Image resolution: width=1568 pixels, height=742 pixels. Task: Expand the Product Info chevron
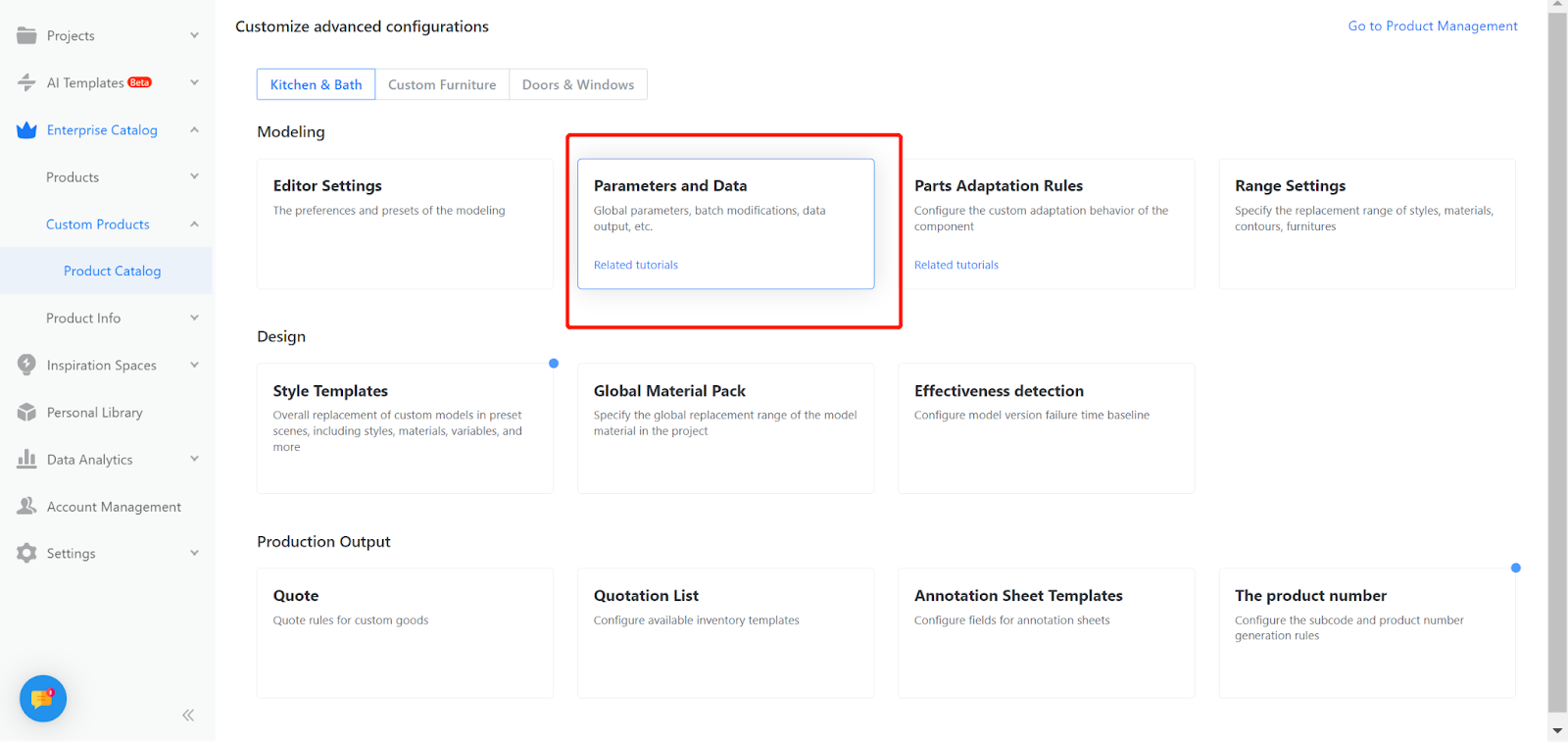click(194, 318)
